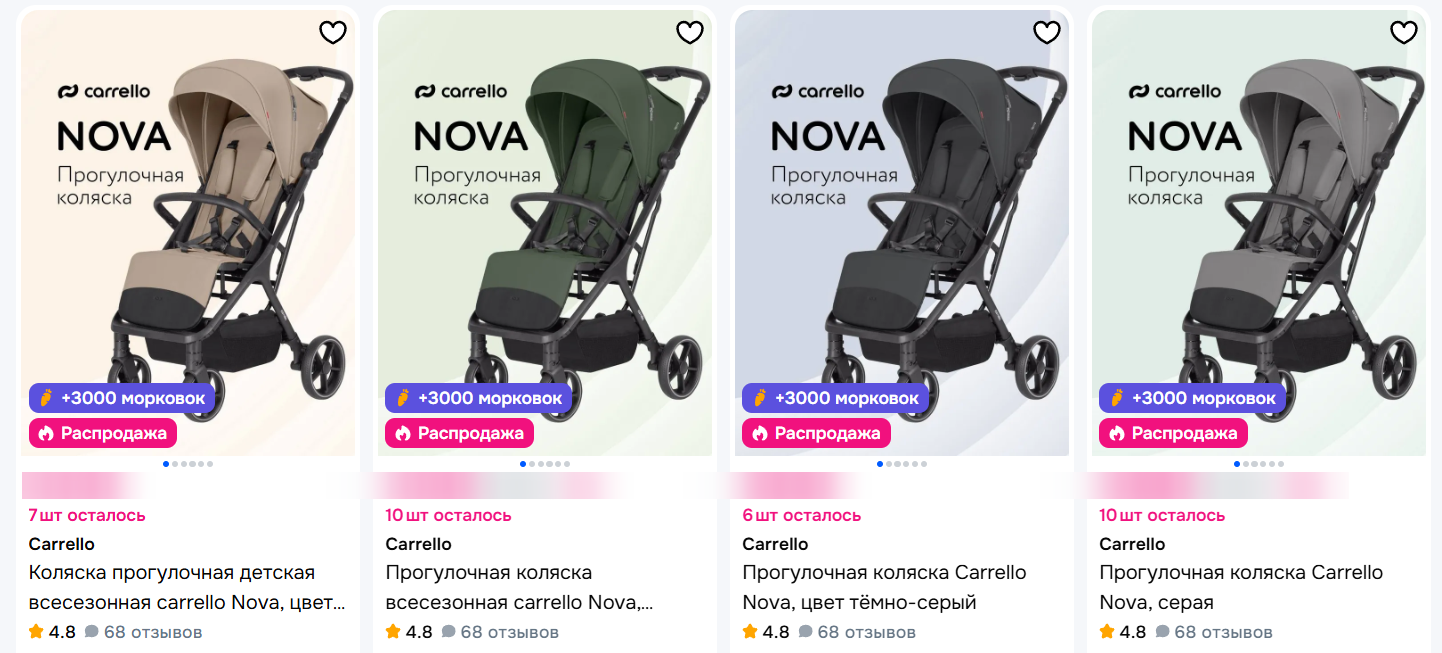This screenshot has width=1442, height=653.
Task: Click the carrot bonus badge on dark gray stroller
Action: click(835, 398)
